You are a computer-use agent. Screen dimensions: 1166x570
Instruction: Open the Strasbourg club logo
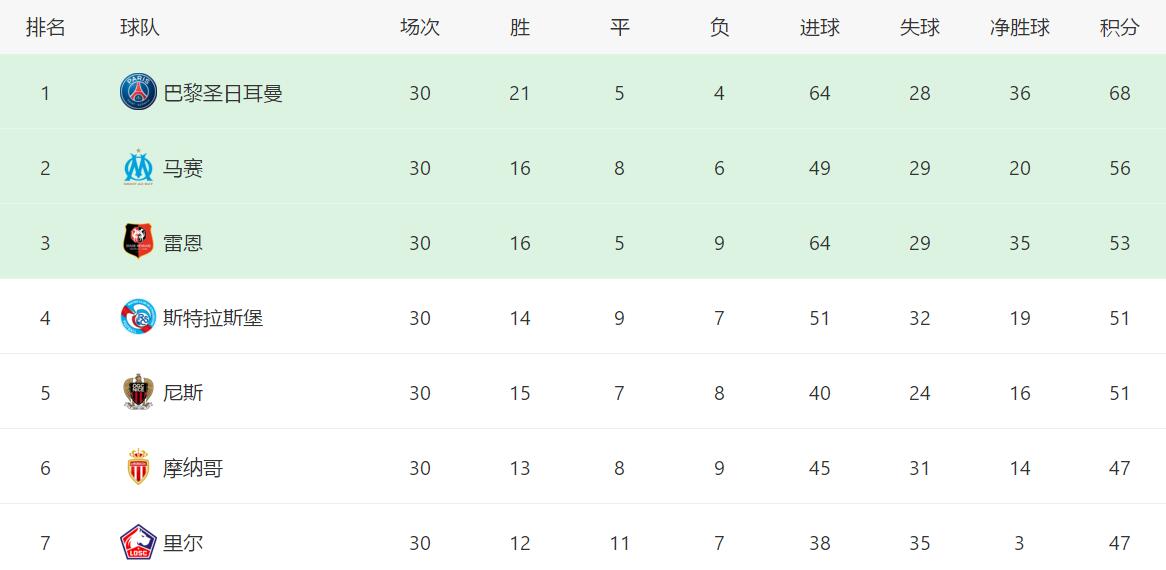(138, 317)
